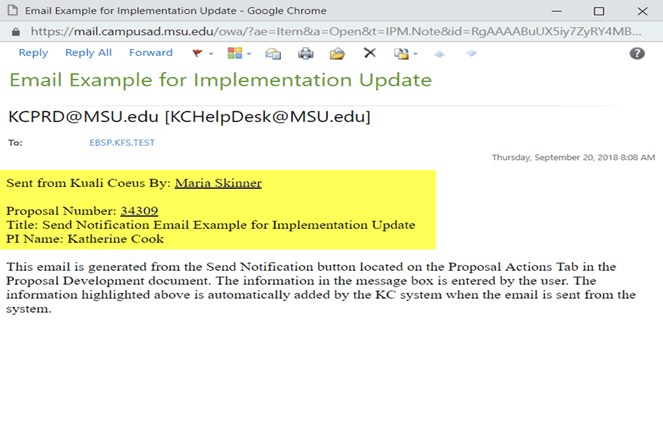The height and width of the screenshot is (429, 663).
Task: Click the open-envelope icon next to printer
Action: pyautogui.click(x=337, y=54)
